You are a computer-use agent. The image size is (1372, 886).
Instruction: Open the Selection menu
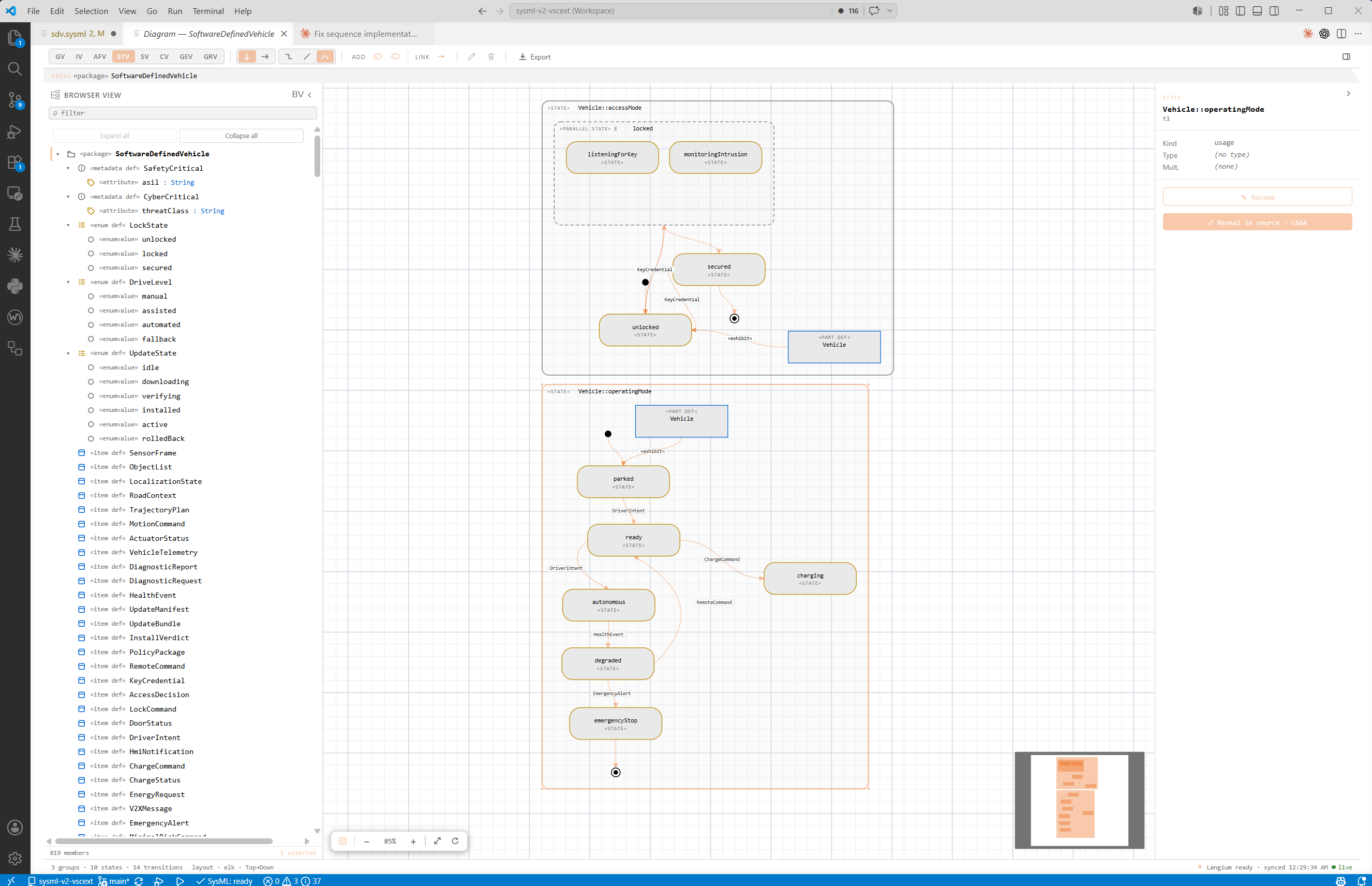point(91,11)
